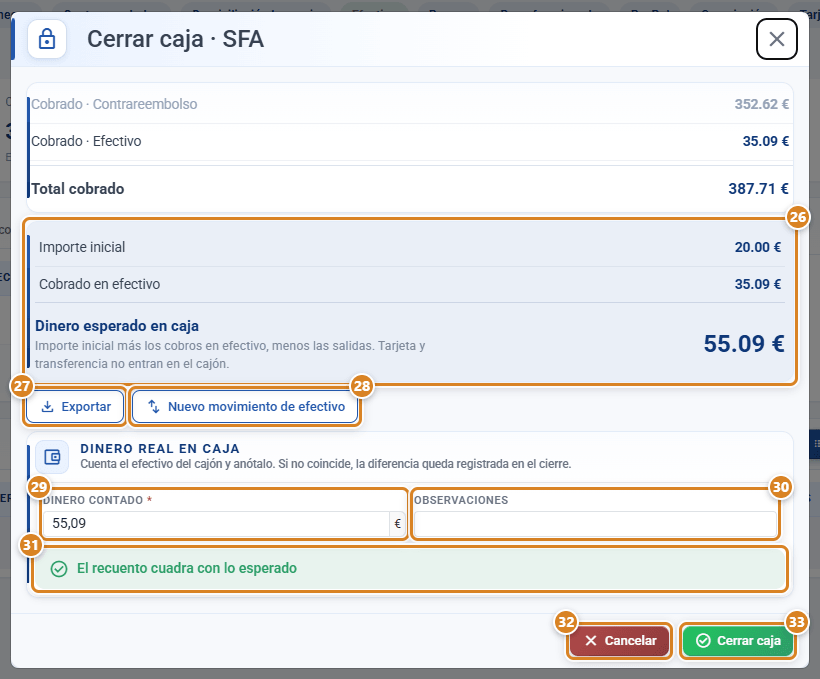Open Nuevo movimiento de efectivo

(x=245, y=406)
